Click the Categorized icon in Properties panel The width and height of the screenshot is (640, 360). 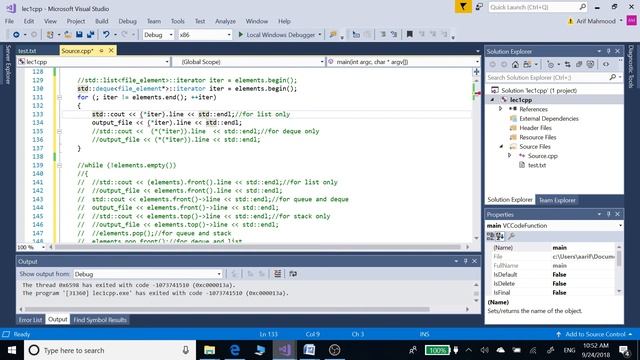(490, 236)
